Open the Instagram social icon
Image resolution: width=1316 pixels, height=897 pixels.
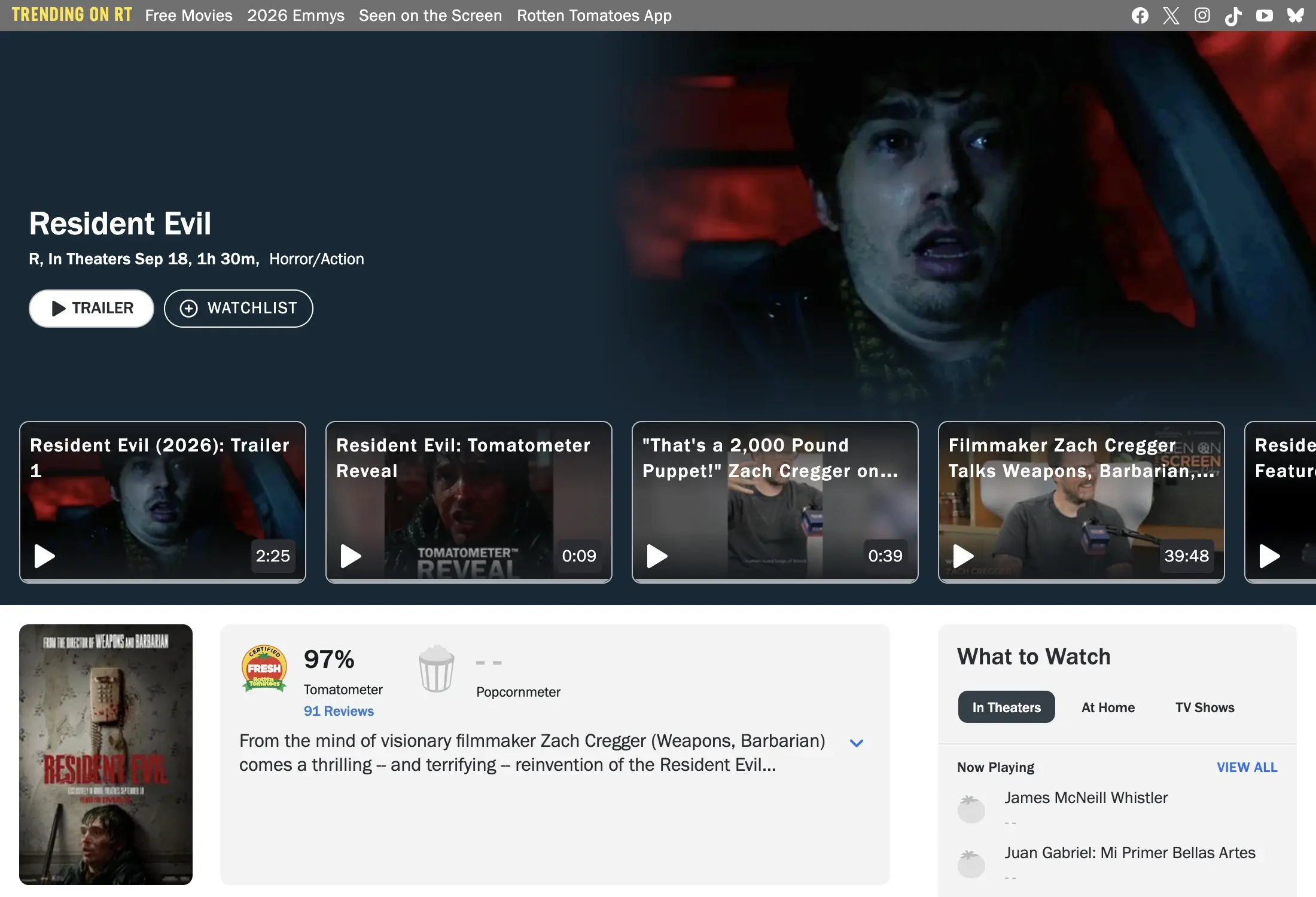click(x=1202, y=16)
